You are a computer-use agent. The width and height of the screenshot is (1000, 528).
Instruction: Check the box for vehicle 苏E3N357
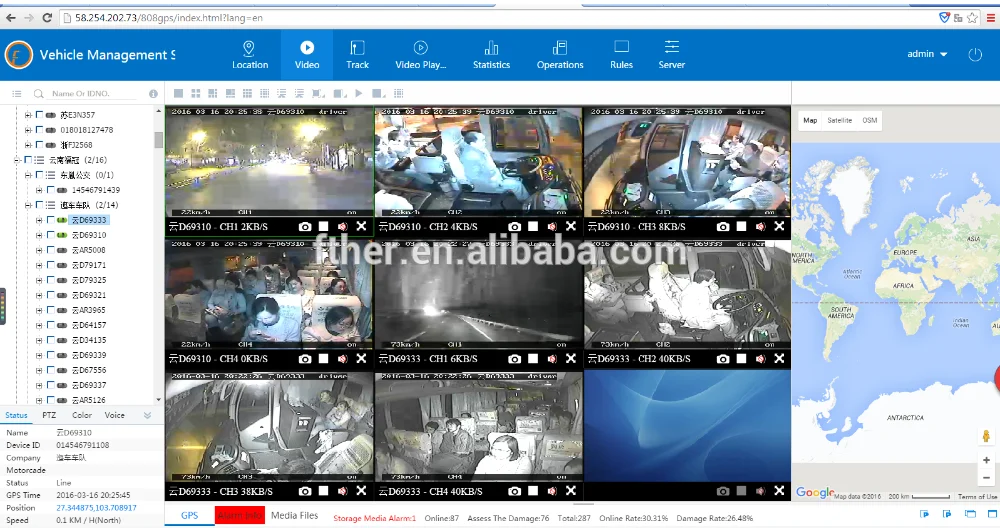coord(39,115)
